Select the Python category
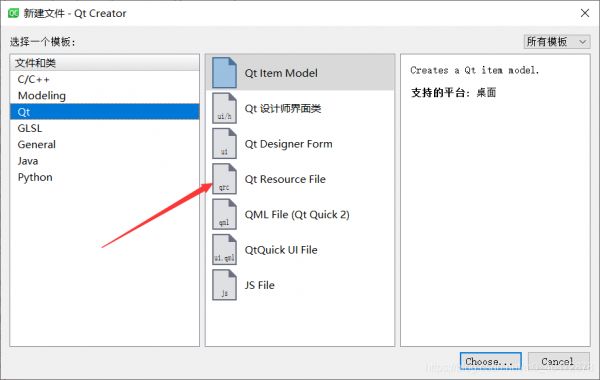 pyautogui.click(x=104, y=177)
